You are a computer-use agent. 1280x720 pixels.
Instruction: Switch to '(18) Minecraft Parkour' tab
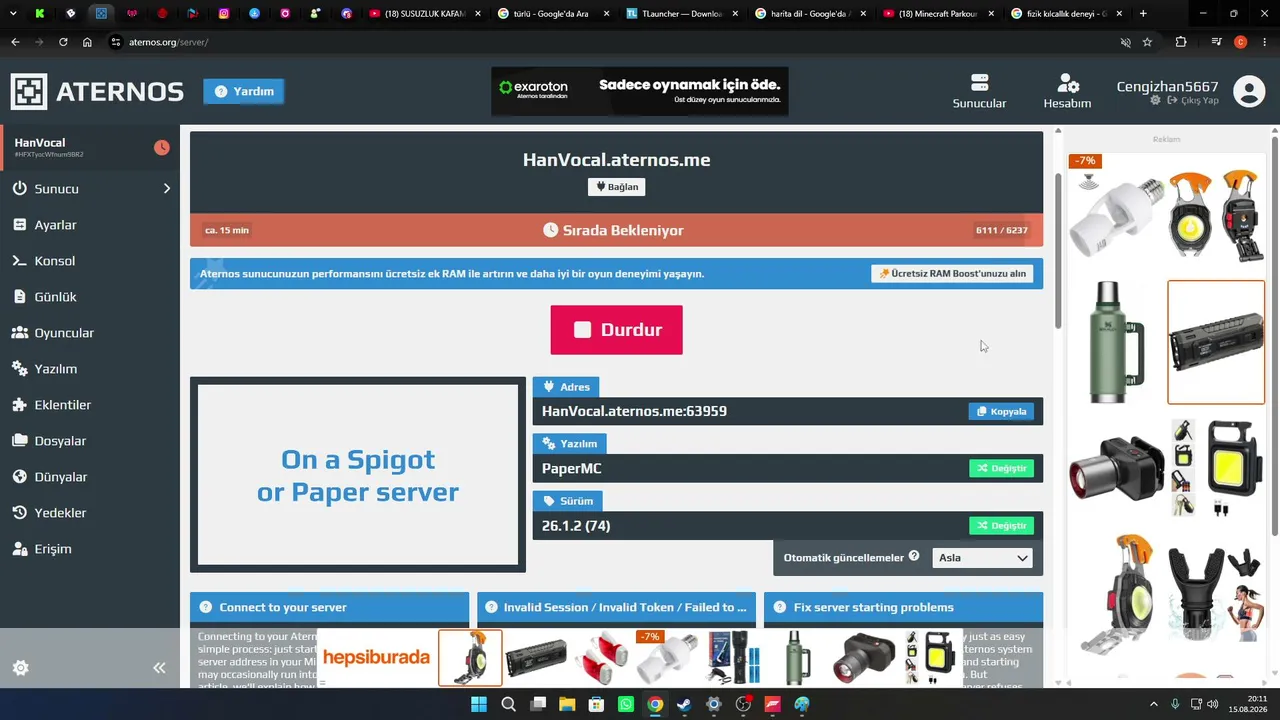tap(937, 14)
